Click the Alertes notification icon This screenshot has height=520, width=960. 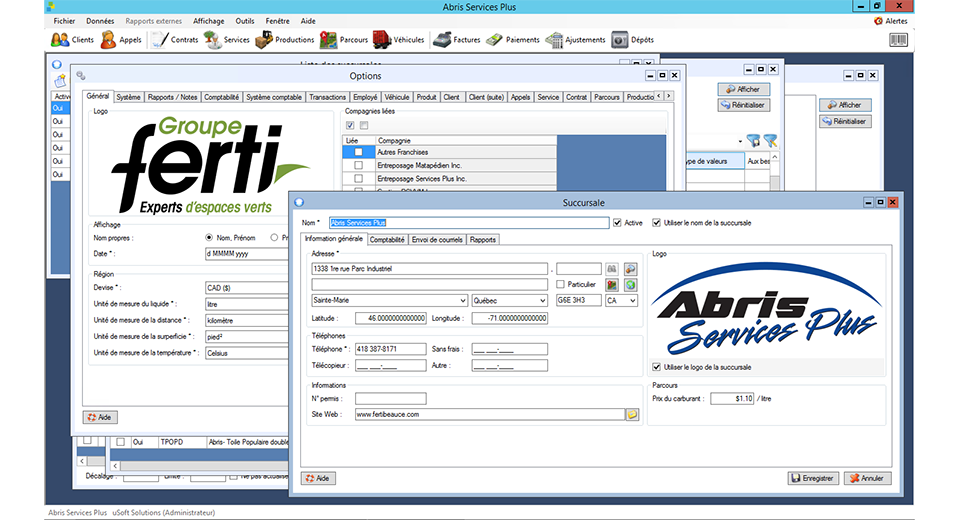(x=891, y=21)
